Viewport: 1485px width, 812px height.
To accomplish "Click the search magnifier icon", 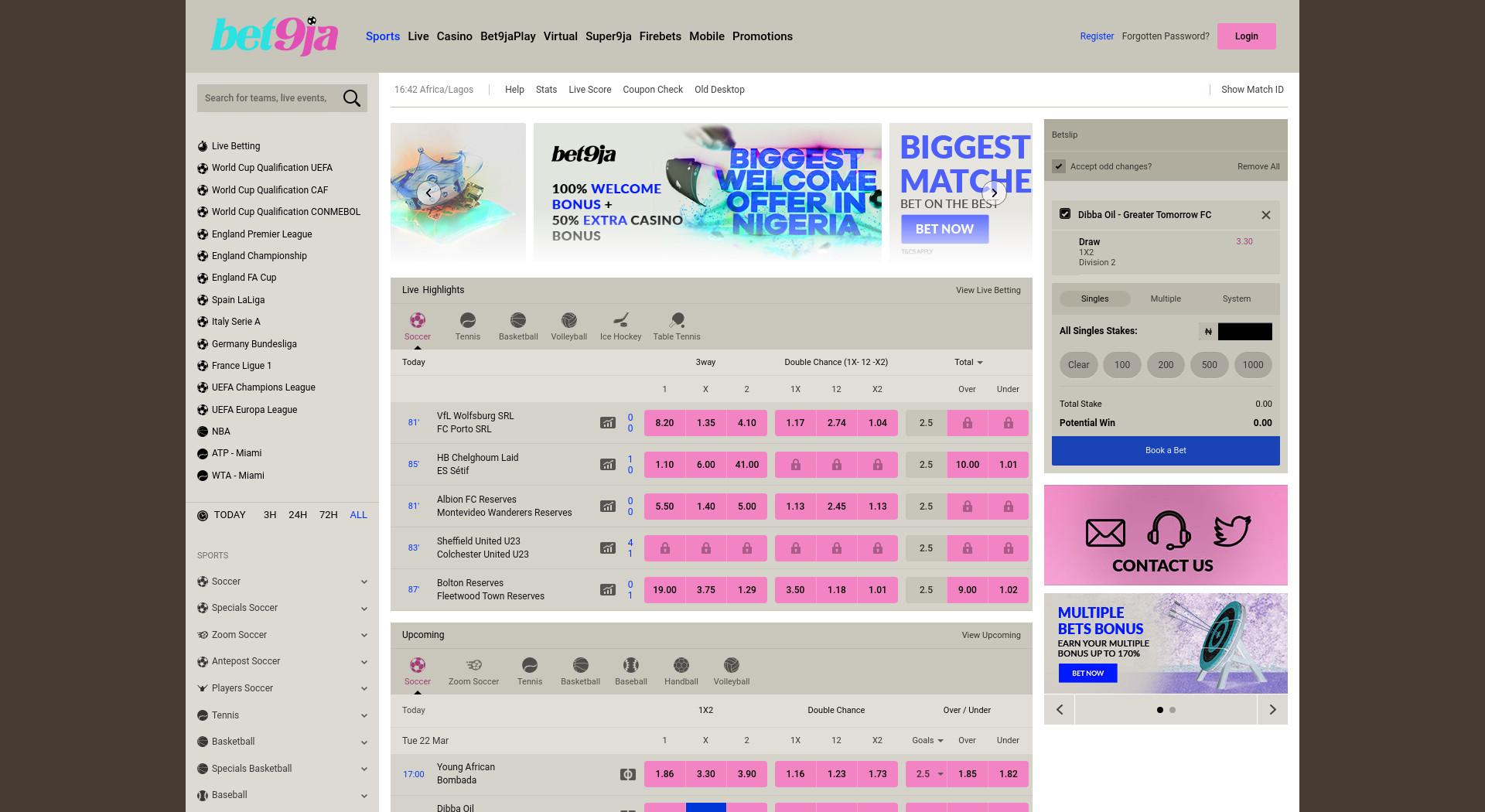I will (352, 98).
